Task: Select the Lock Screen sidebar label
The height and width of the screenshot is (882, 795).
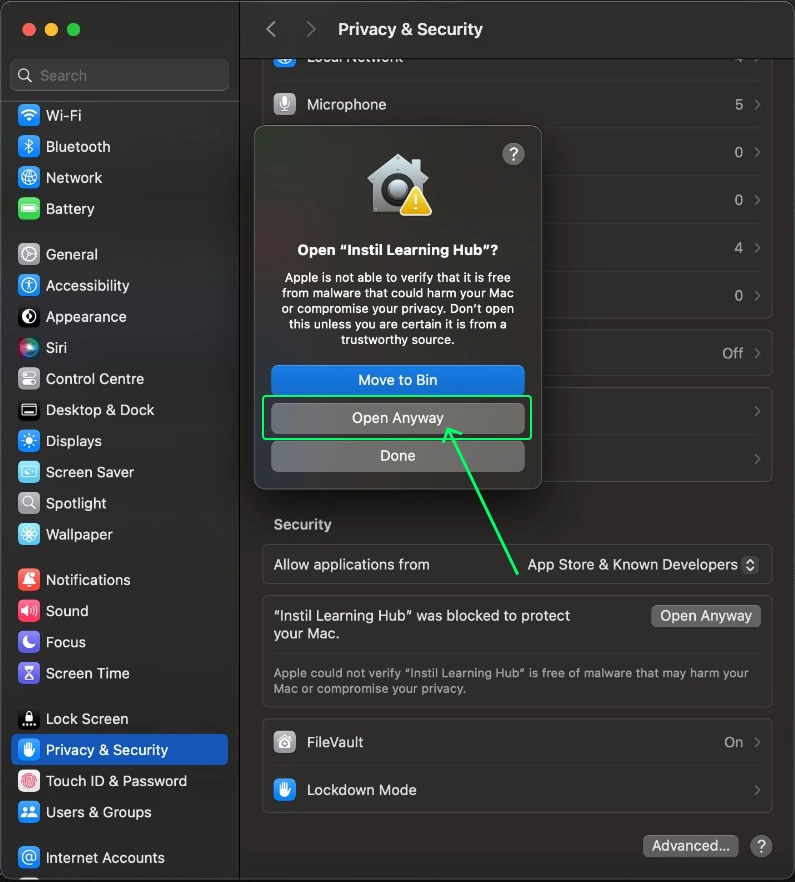Action: coord(87,718)
